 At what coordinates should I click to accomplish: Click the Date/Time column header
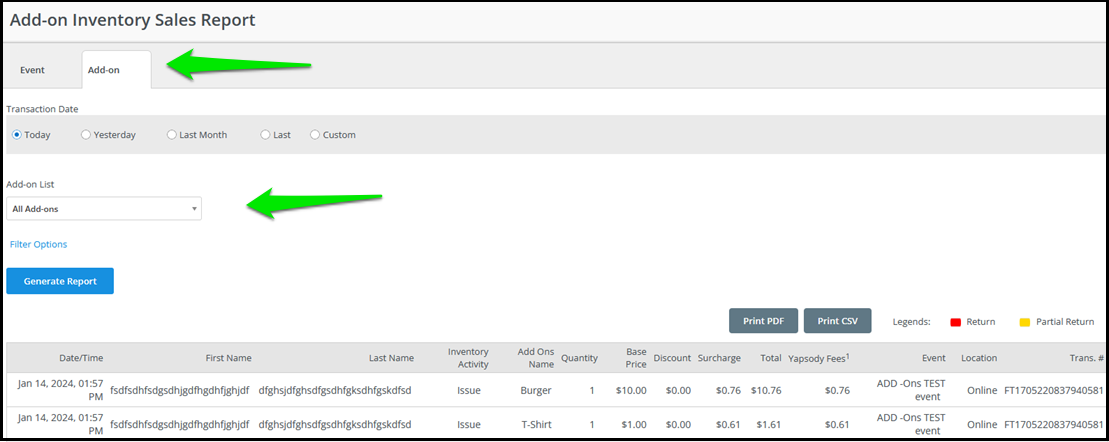coord(81,358)
